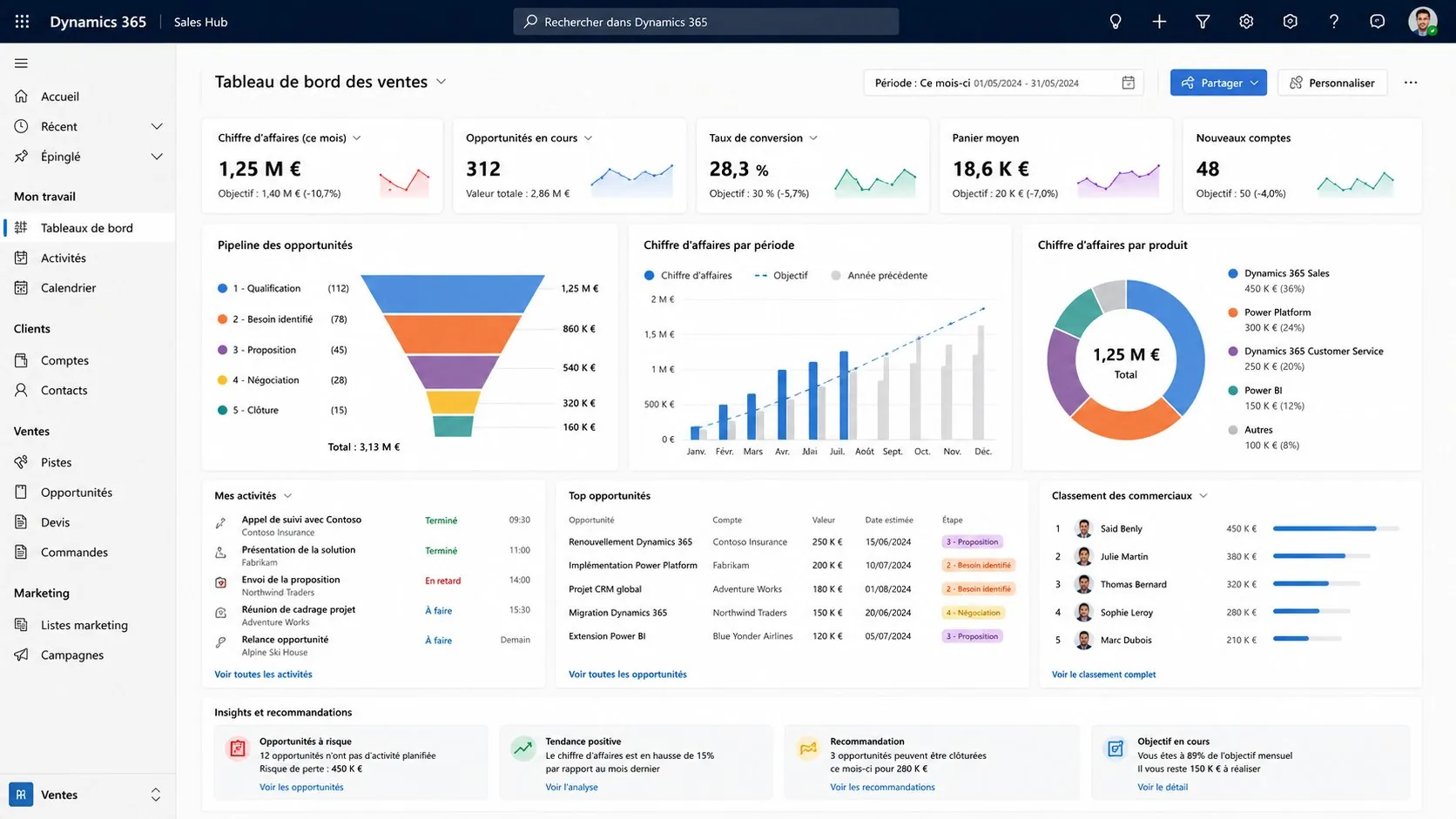Viewport: 1456px width, 819px height.
Task: Open the advanced filter funnel icon
Action: click(x=1203, y=22)
